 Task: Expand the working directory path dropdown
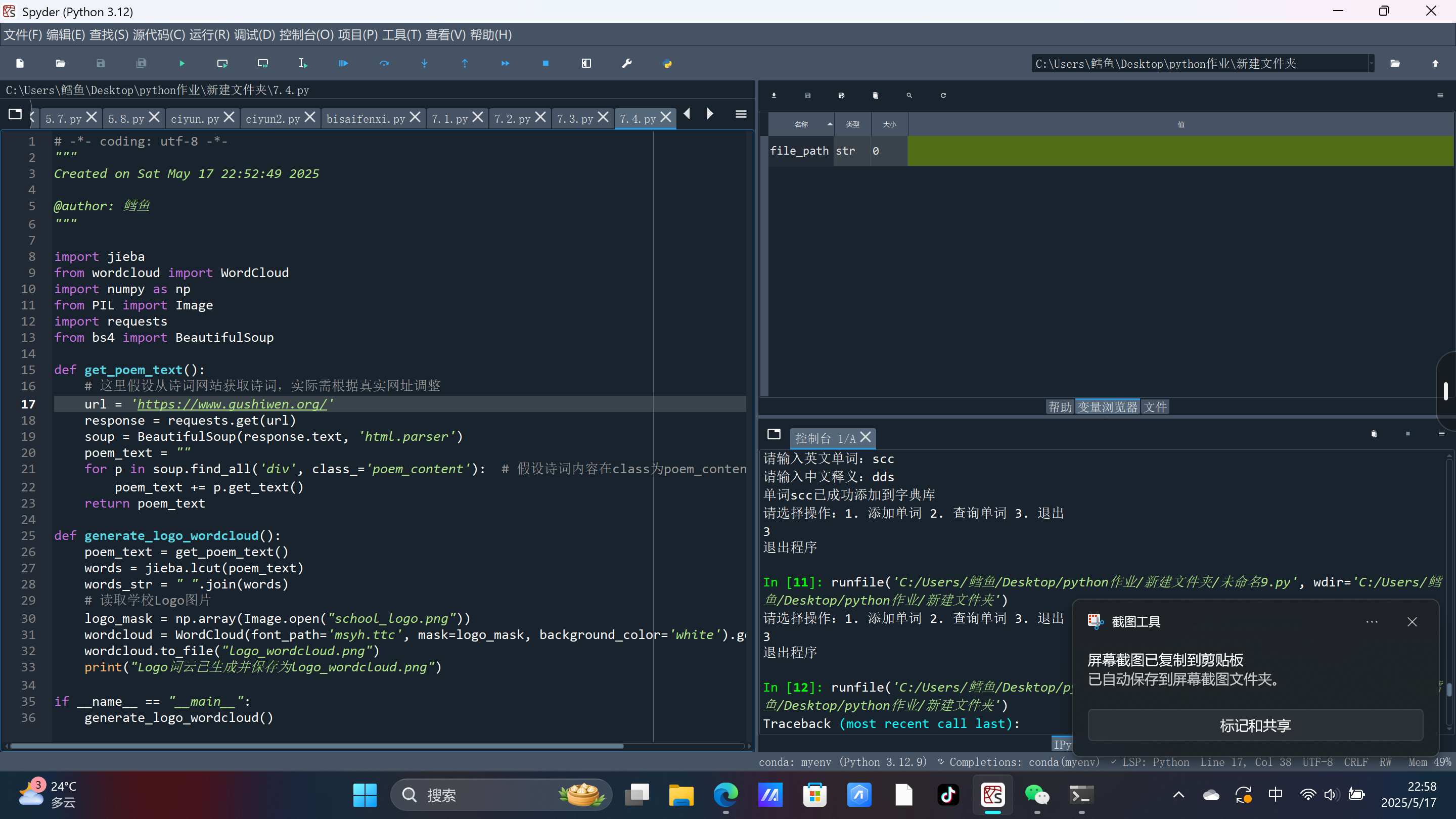tap(1371, 63)
